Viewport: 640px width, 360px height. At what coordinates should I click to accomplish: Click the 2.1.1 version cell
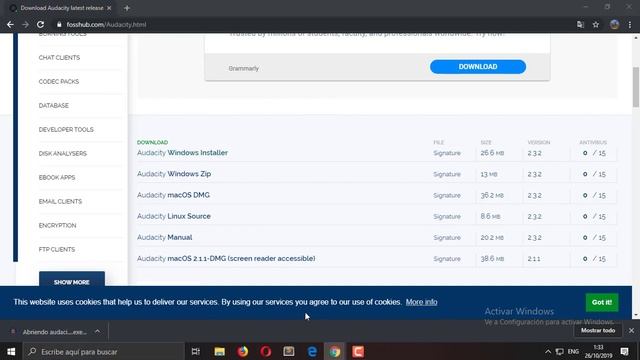(x=534, y=259)
